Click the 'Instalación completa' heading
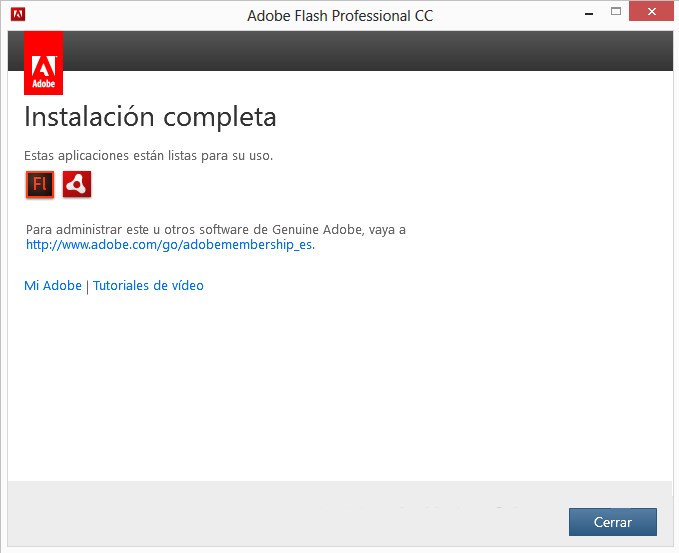Viewport: 679px width, 553px height. point(150,116)
